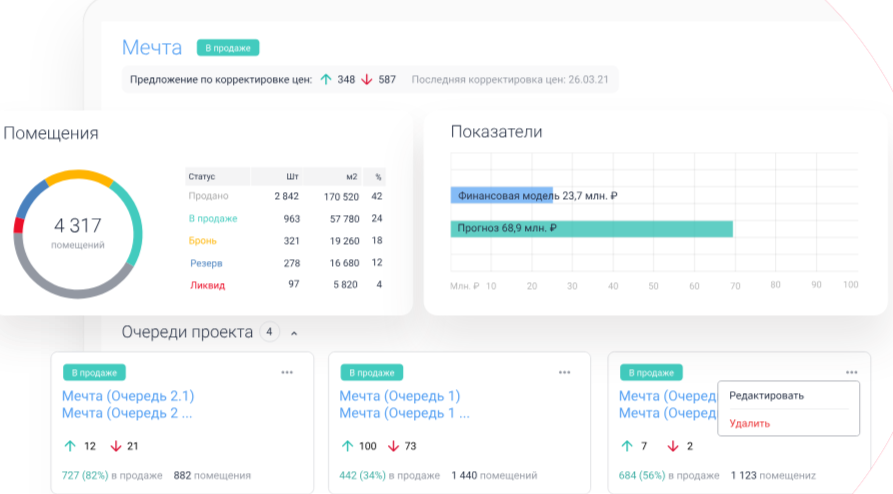The height and width of the screenshot is (494, 893).
Task: Click the 882 помещения text
Action: click(x=212, y=475)
